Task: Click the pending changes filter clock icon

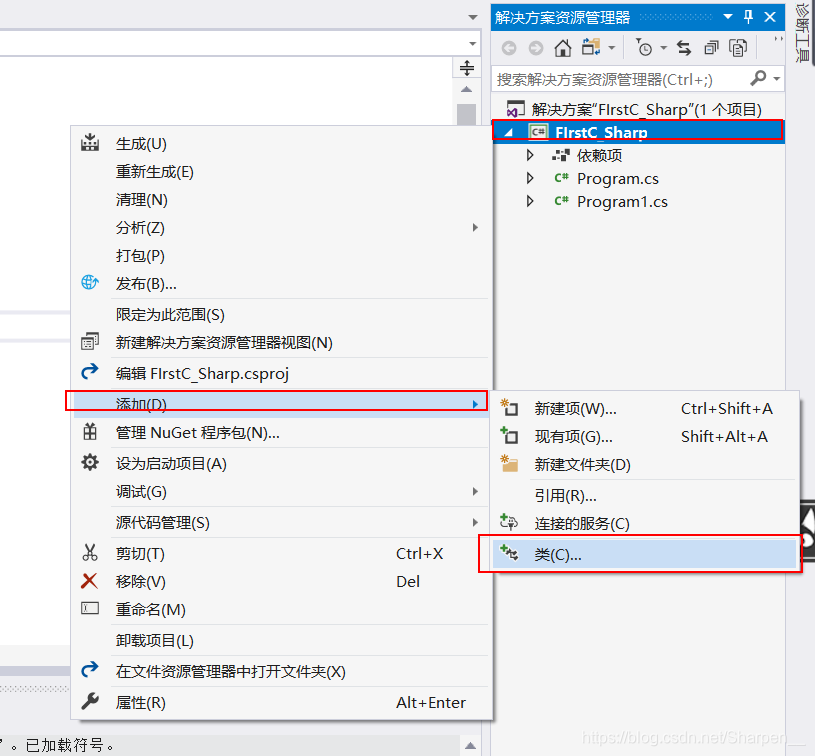Action: pos(644,47)
